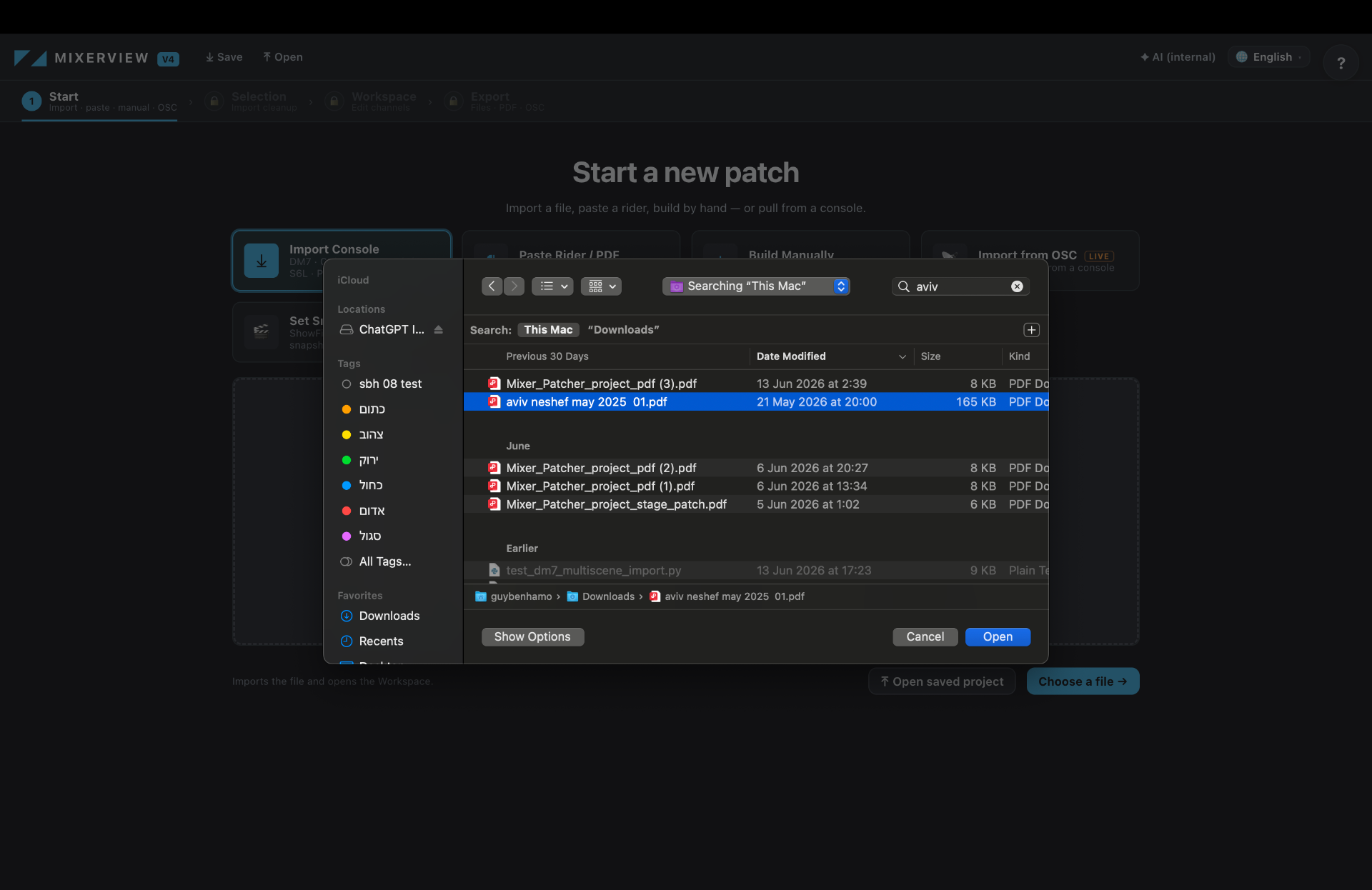
Task: Click Show Options button
Action: tap(532, 637)
